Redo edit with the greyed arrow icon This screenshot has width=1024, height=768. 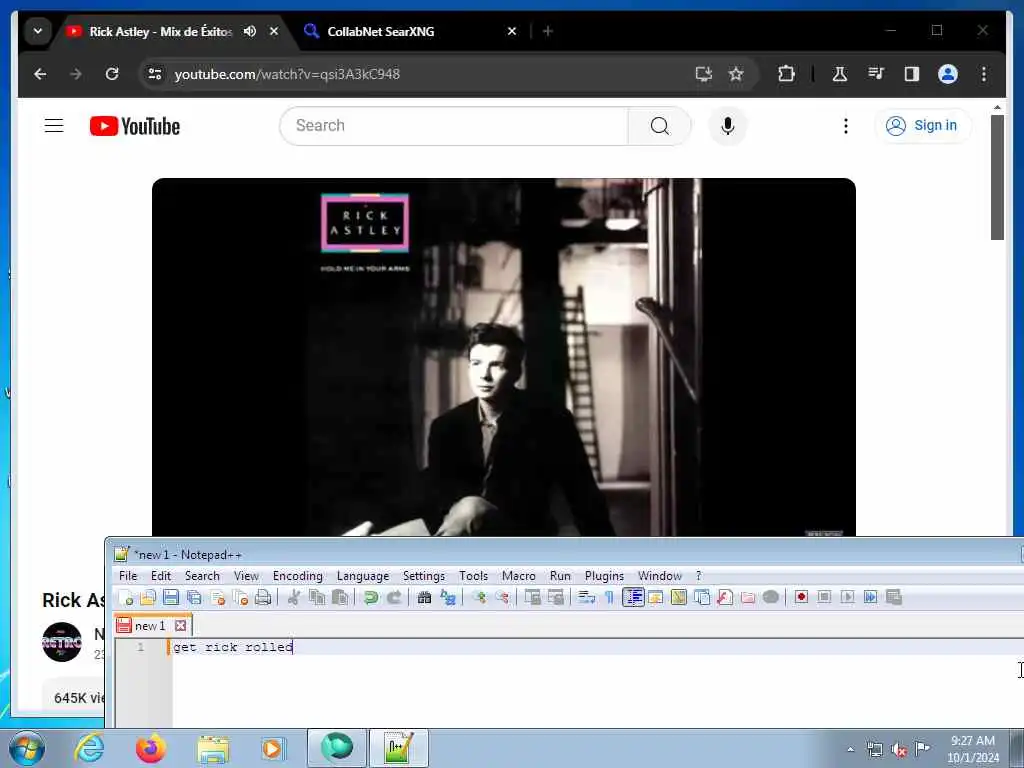coord(394,597)
